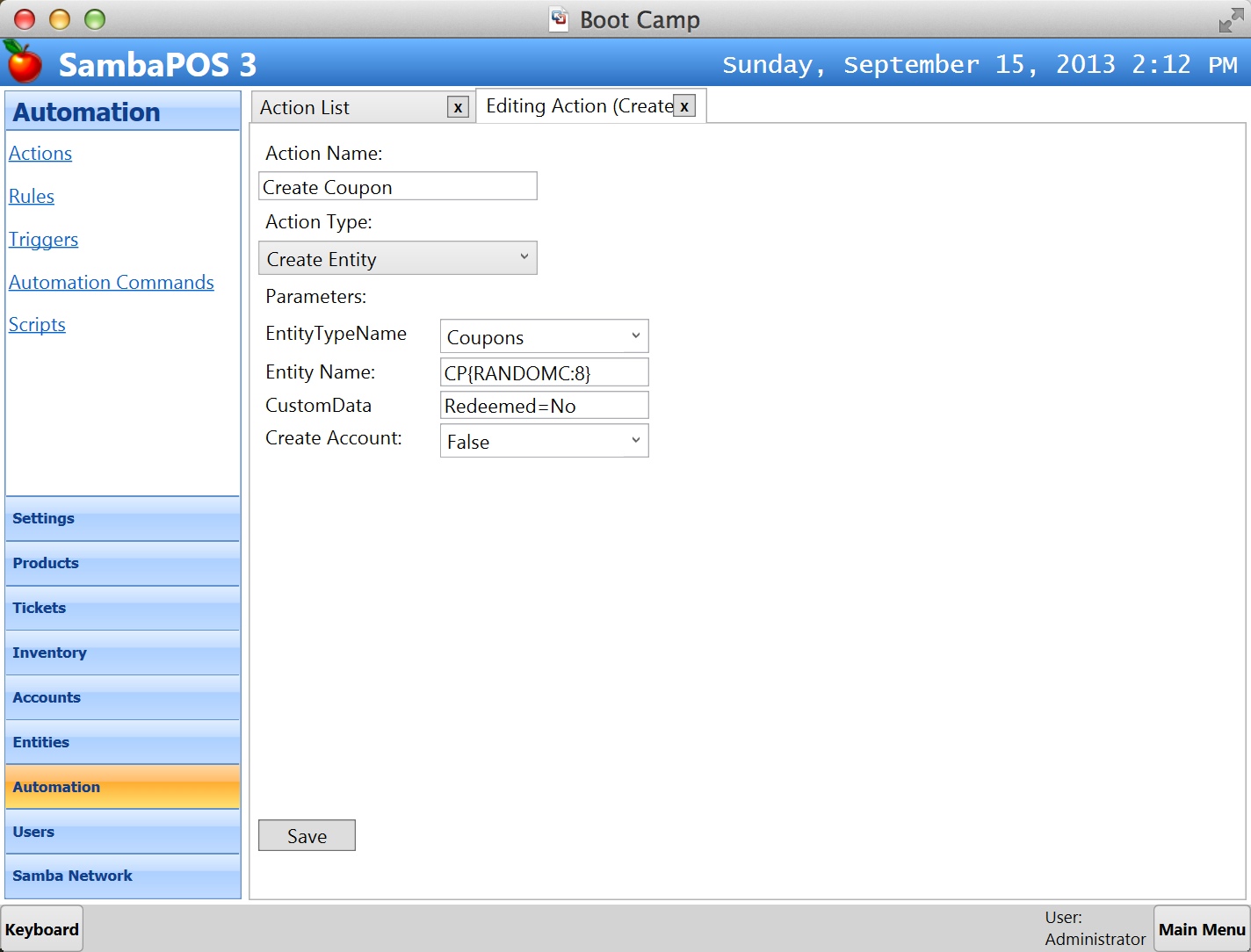The image size is (1251, 952).
Task: Open the Rules link
Action: (32, 197)
